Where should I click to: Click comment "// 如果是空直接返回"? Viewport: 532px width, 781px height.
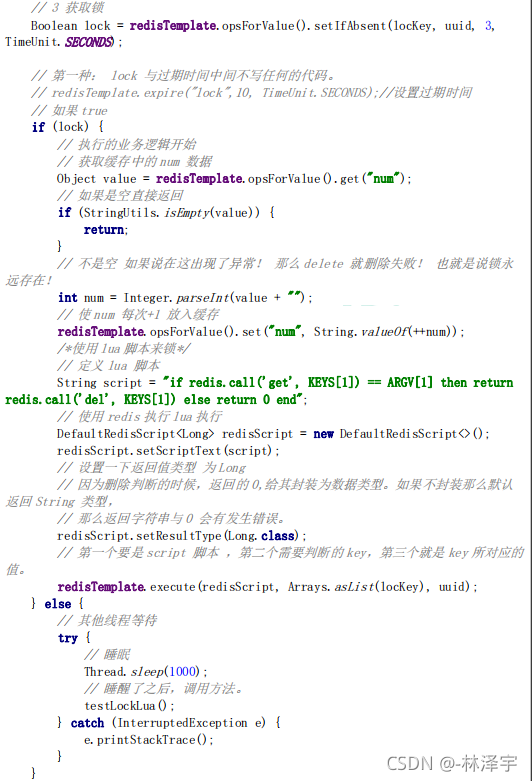120,195
